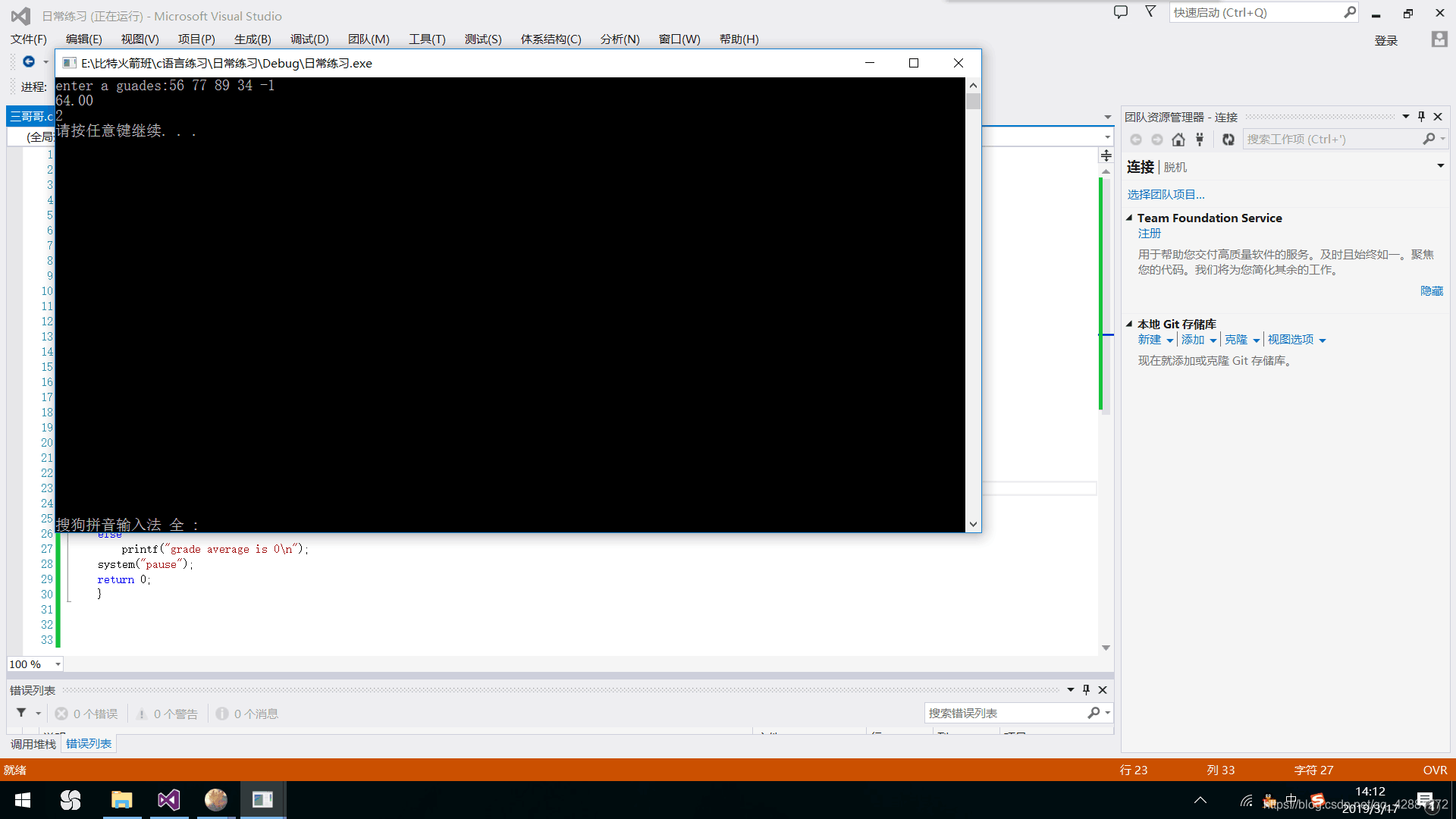Click the Sogou input method tray icon
Image resolution: width=1456 pixels, height=819 pixels.
coord(1318,800)
